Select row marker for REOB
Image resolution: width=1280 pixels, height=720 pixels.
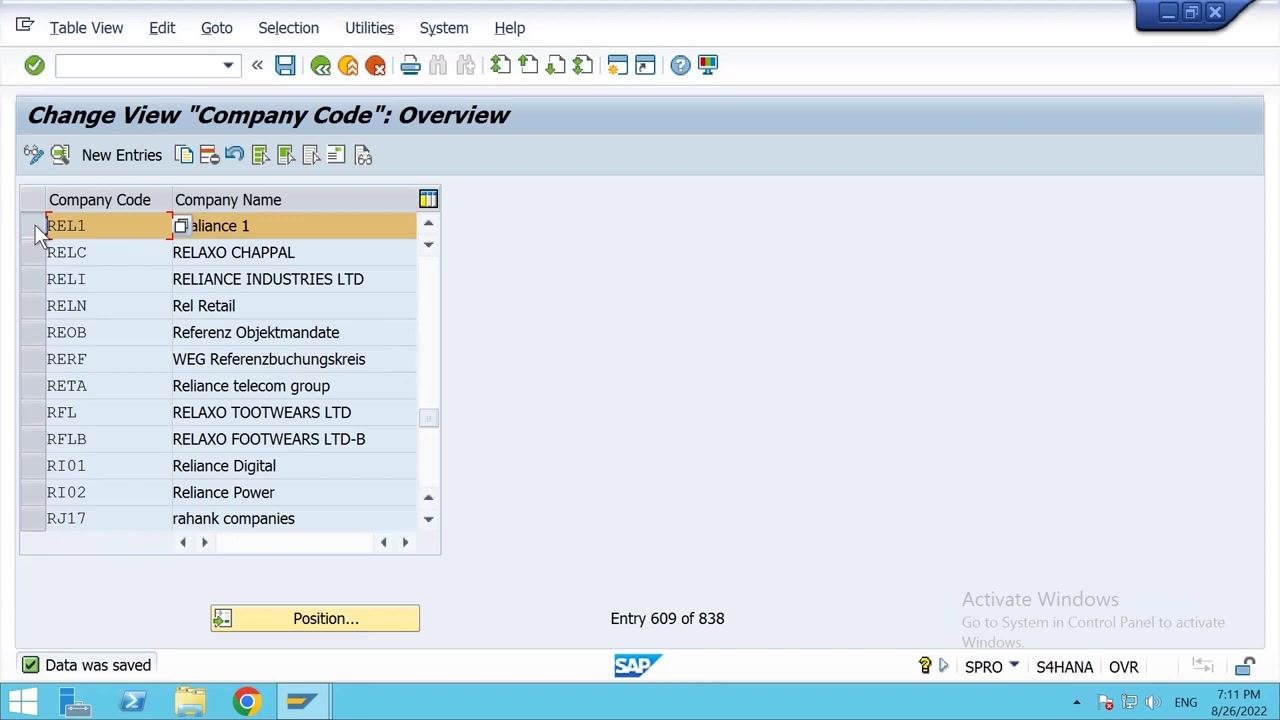33,332
